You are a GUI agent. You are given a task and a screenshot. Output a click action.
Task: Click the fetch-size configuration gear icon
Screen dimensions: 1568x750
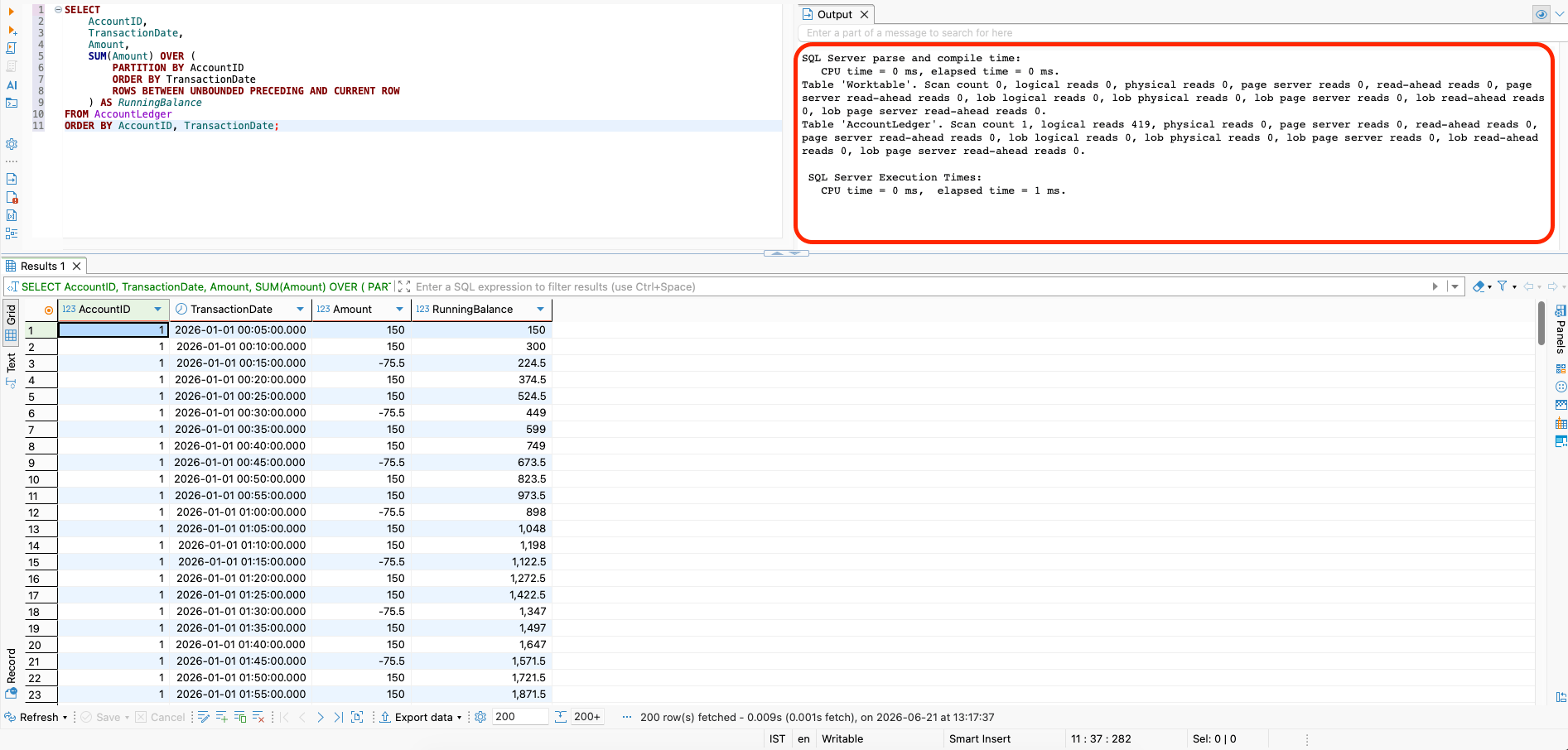480,717
